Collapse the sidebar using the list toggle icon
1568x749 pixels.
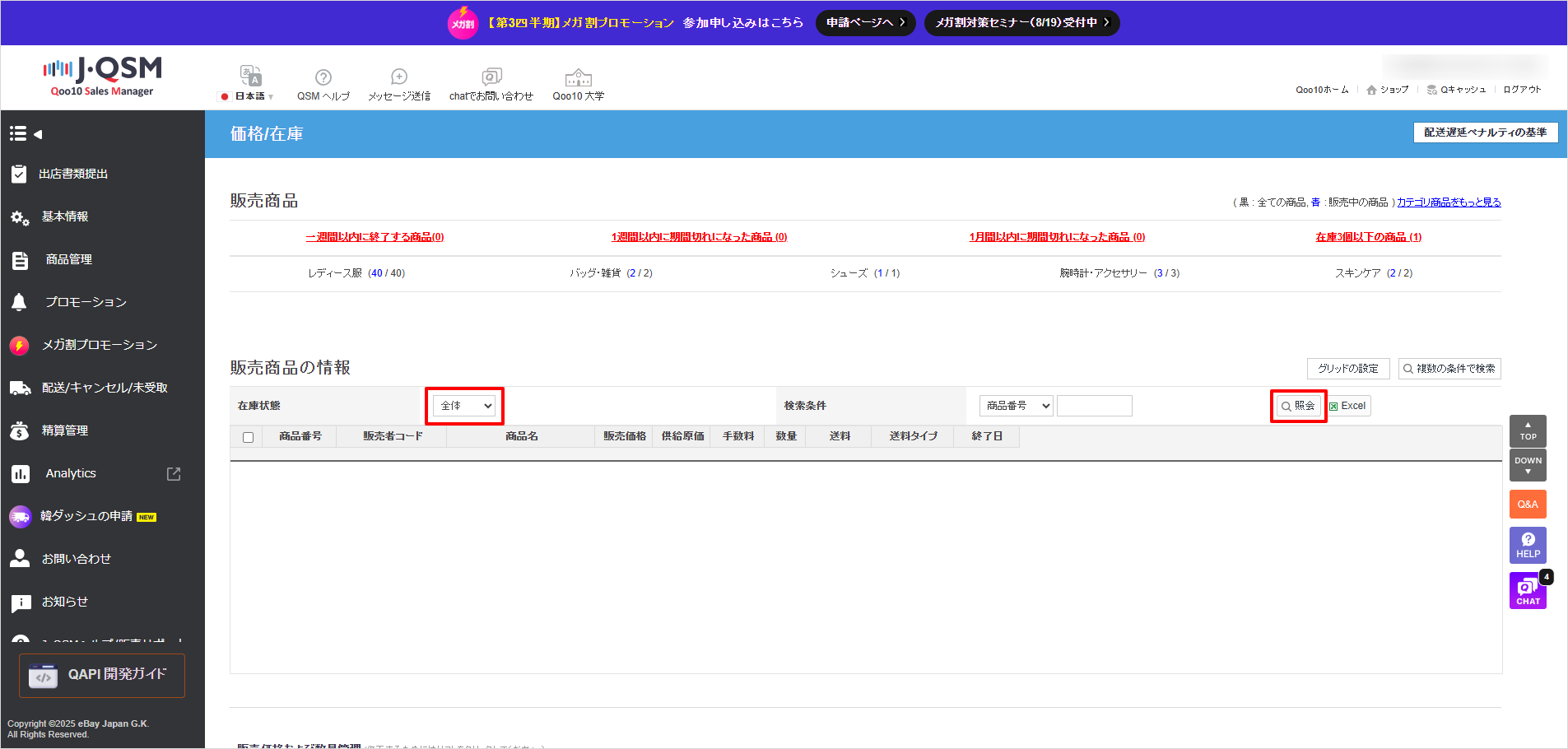point(25,133)
